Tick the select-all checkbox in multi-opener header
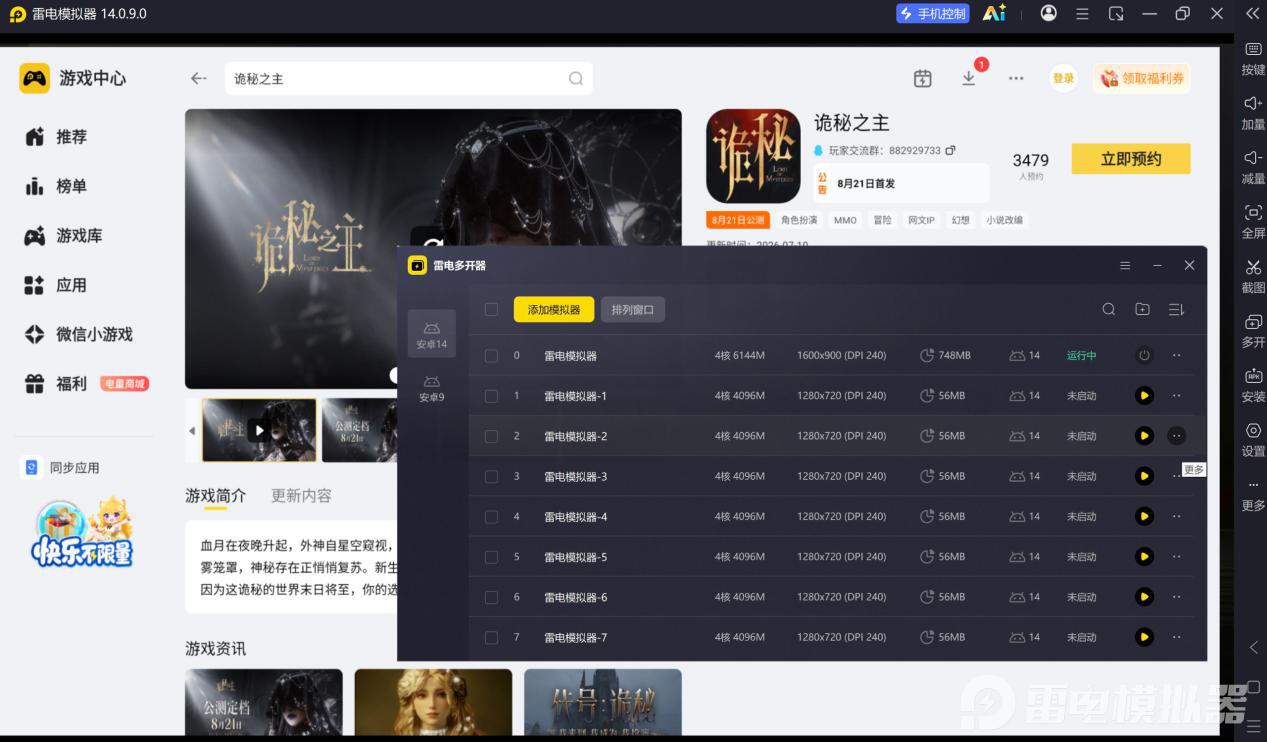1267x742 pixels. click(491, 310)
